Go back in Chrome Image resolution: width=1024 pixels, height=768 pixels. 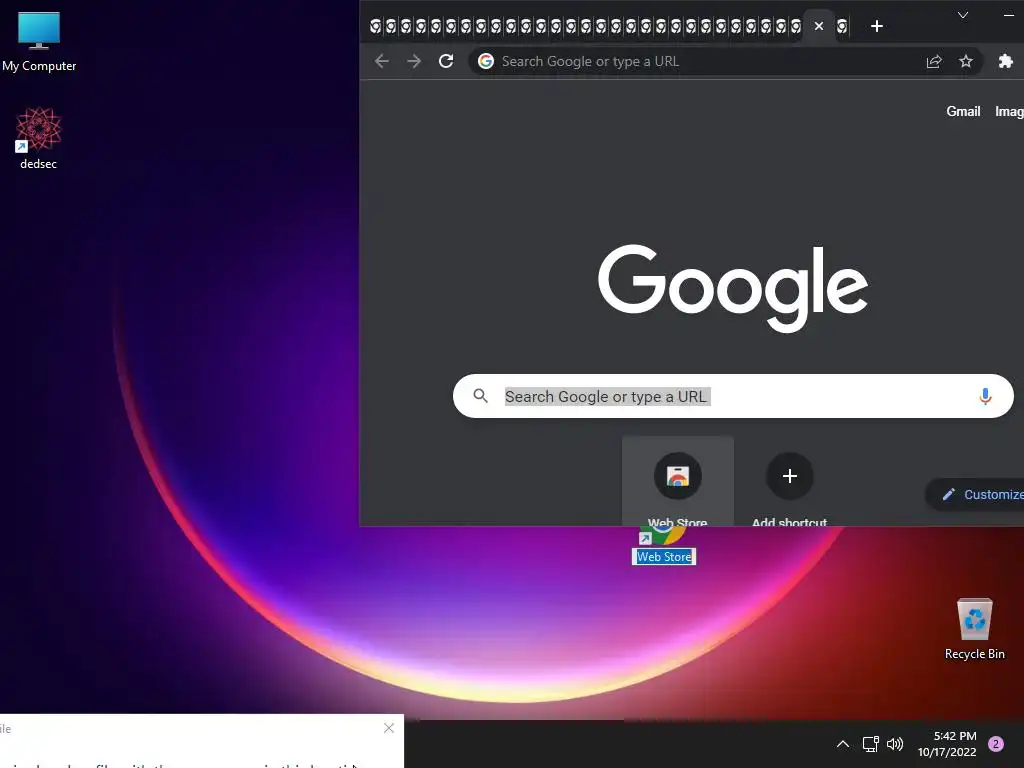click(382, 61)
